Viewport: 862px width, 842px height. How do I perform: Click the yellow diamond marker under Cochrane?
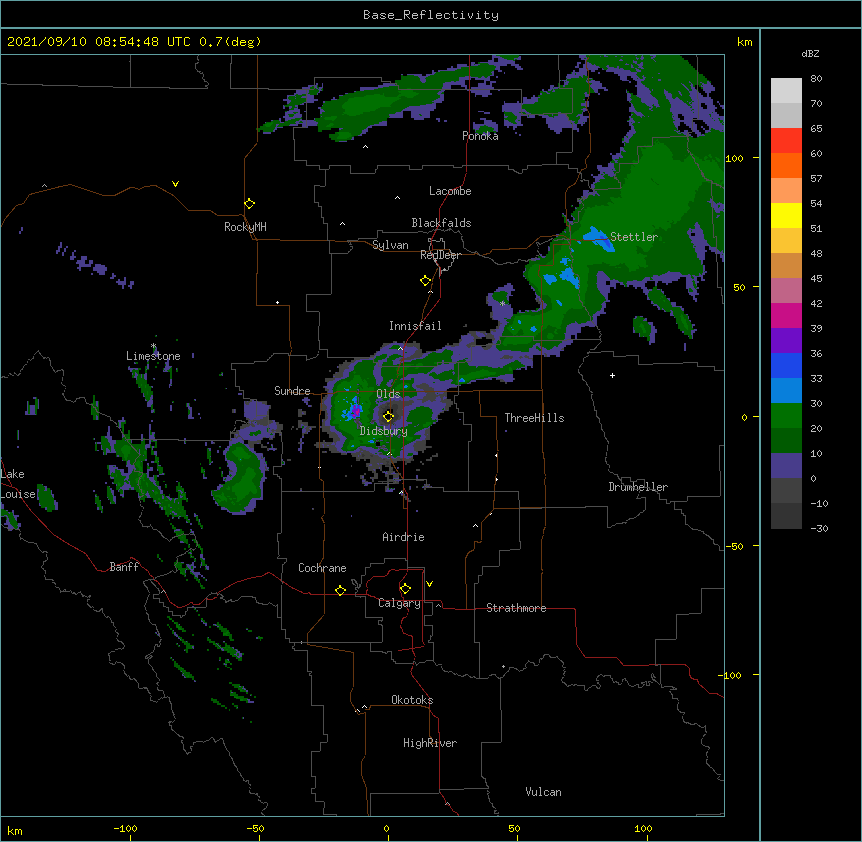[340, 590]
